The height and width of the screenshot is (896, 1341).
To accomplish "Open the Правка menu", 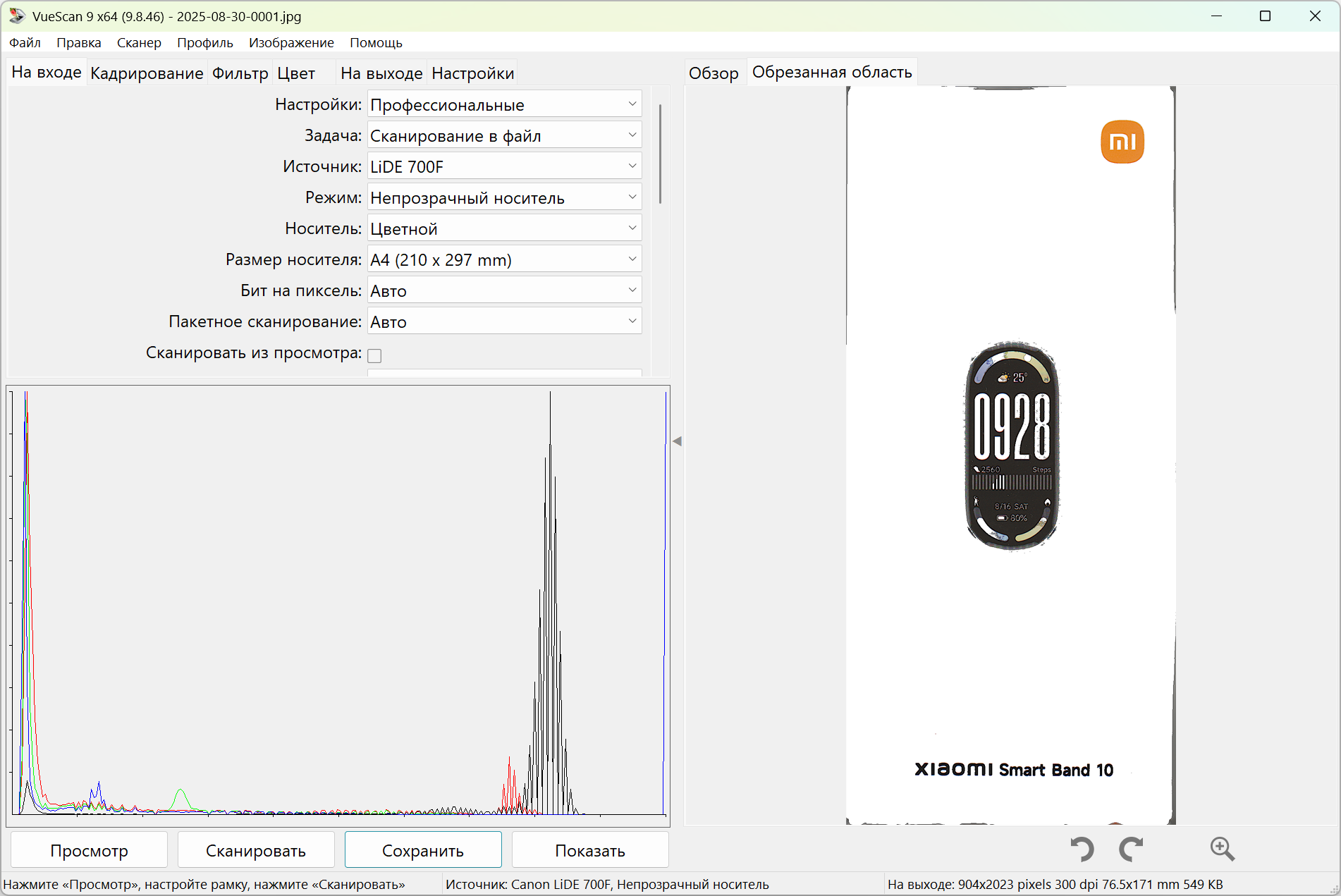I will click(79, 42).
